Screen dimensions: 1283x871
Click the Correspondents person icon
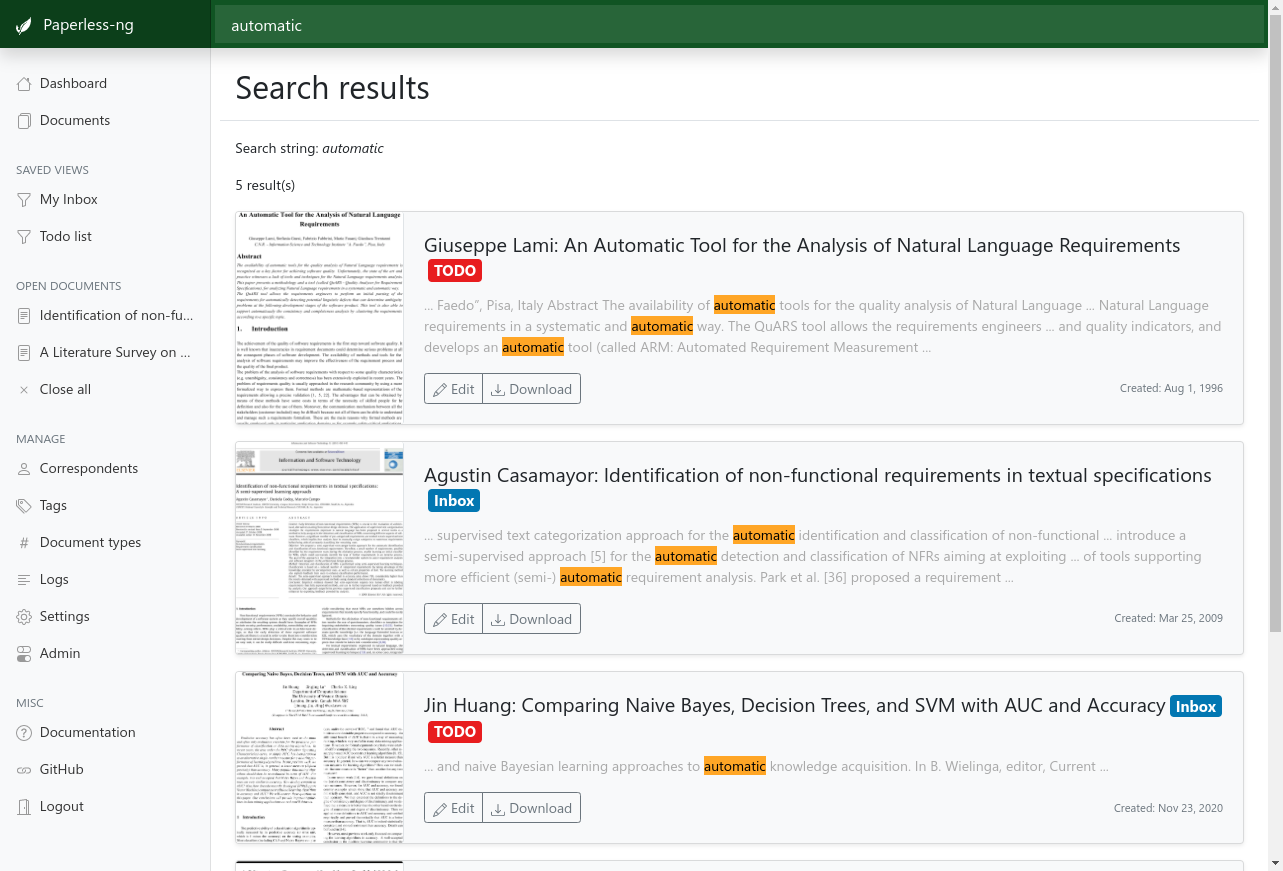pos(24,469)
